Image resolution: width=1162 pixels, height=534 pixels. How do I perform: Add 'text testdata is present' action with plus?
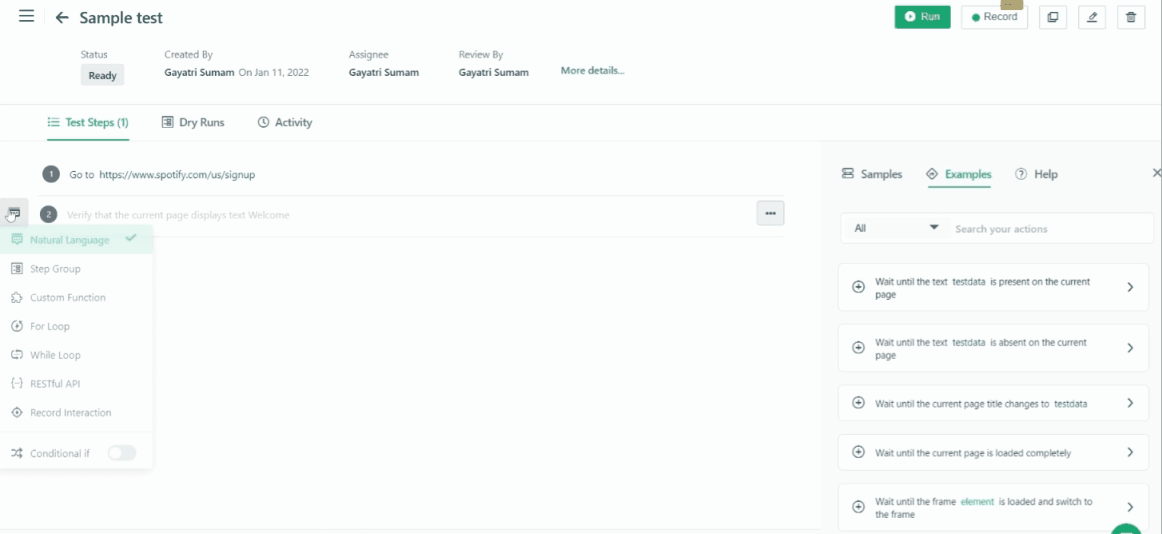pos(858,287)
